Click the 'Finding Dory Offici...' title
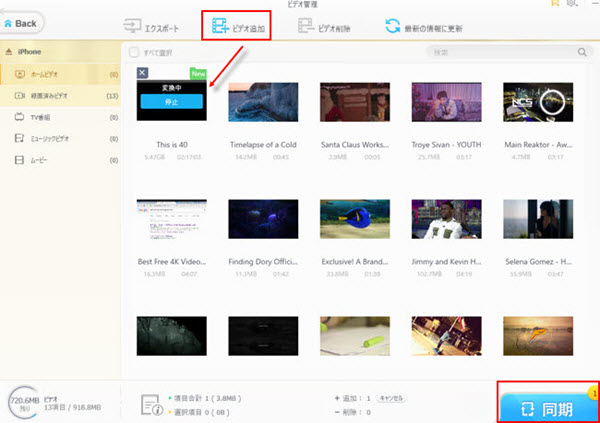The height and width of the screenshot is (423, 600). point(263,262)
